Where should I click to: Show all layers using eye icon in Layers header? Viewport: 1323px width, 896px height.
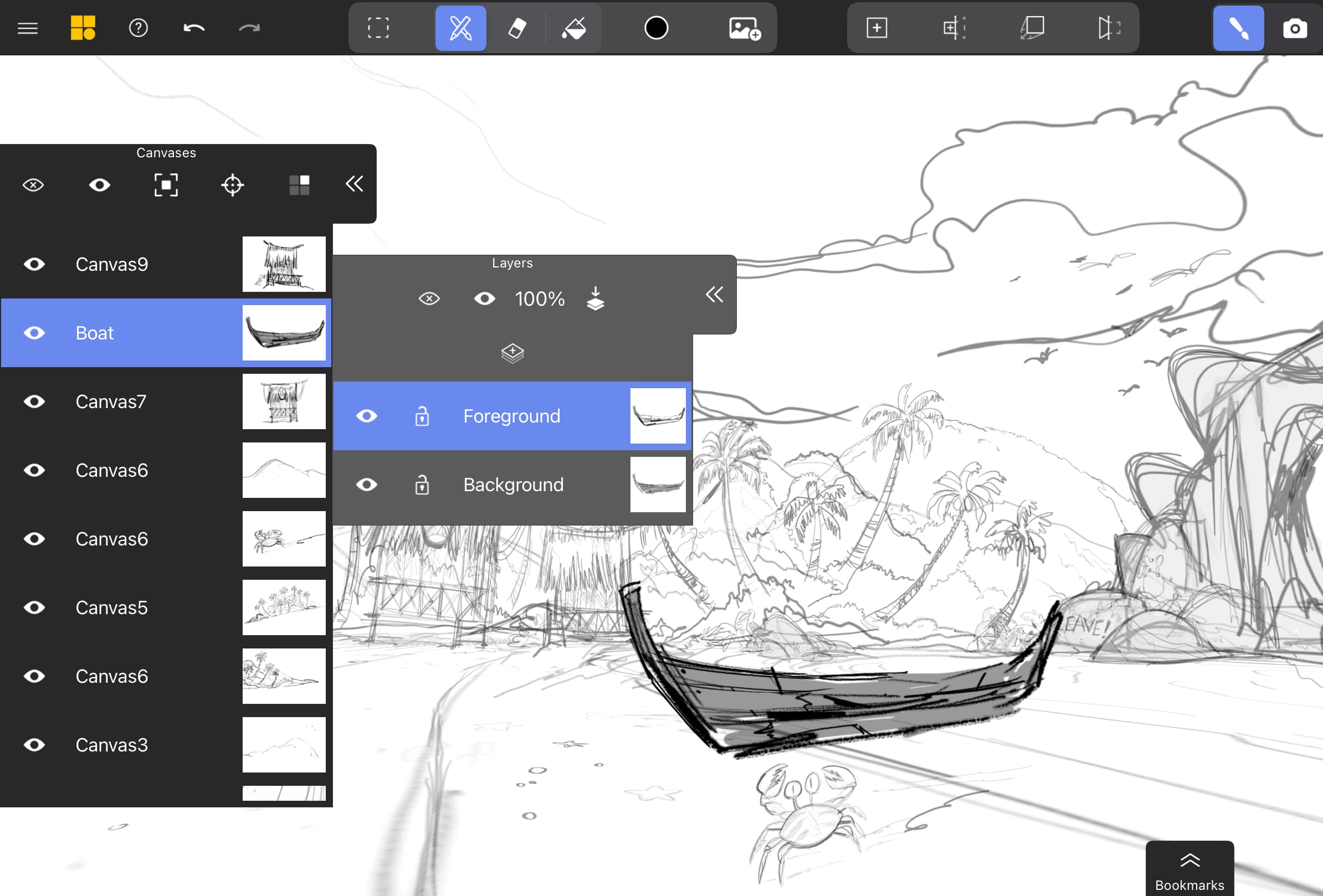click(x=484, y=298)
